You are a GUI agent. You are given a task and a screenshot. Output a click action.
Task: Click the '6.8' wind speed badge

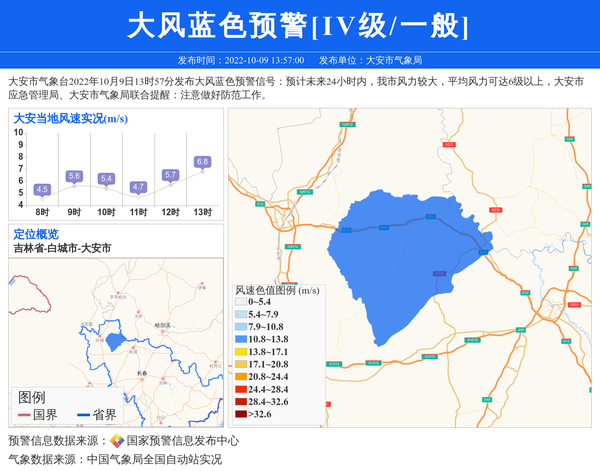point(202,162)
